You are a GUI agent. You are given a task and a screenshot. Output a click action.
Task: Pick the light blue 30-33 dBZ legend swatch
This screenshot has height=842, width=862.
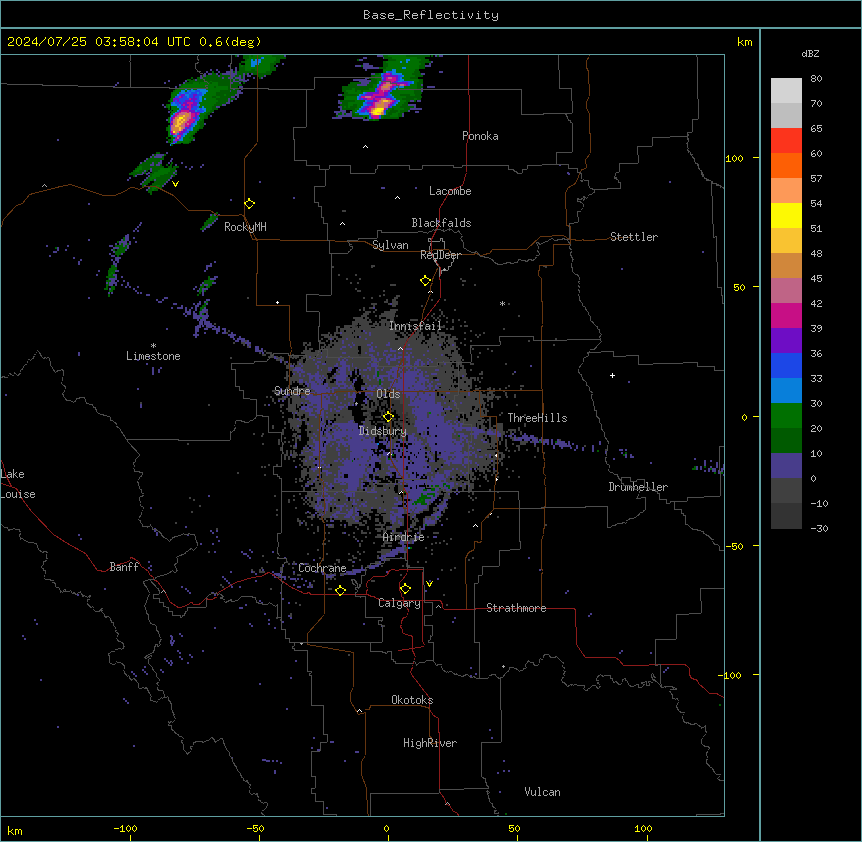786,390
